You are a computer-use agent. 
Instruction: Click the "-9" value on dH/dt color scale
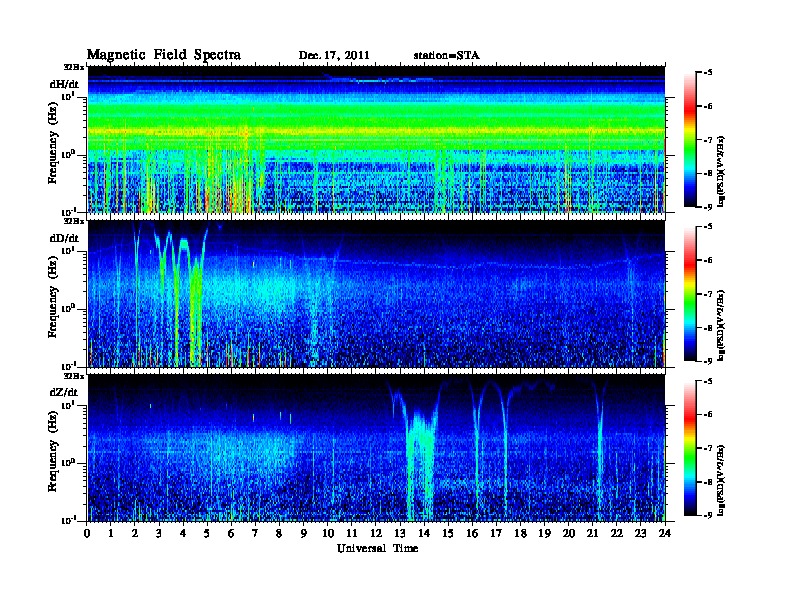pos(708,207)
